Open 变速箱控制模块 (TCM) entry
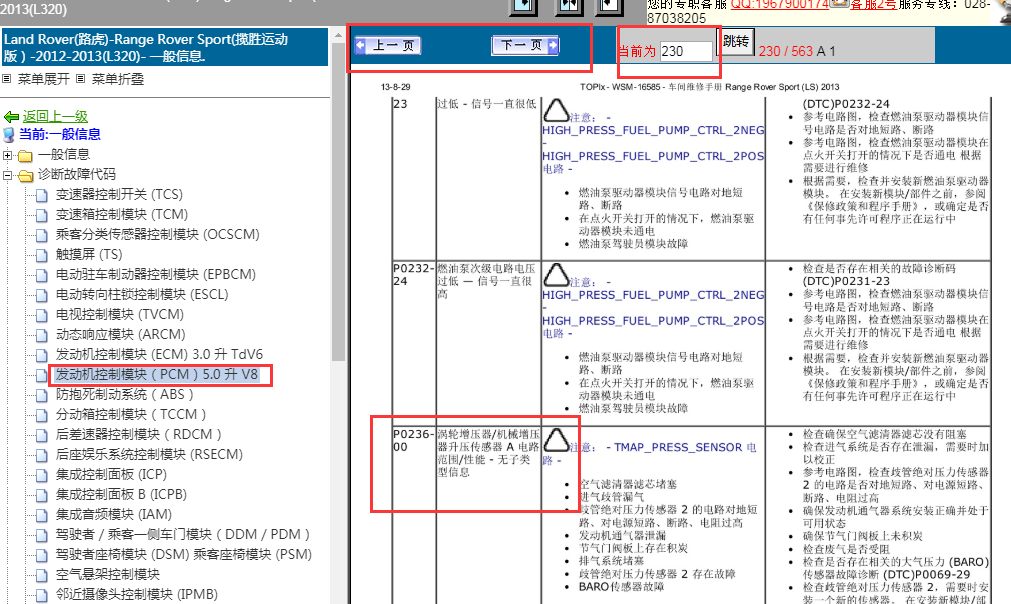The height and width of the screenshot is (604, 1011). coord(122,215)
